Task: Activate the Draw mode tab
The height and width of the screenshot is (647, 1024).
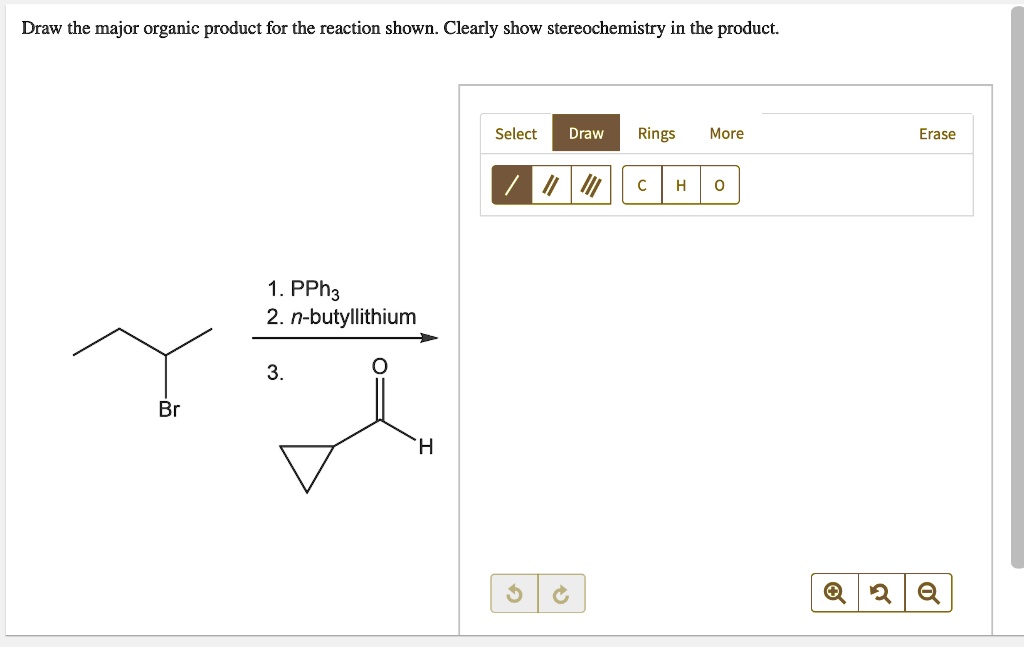Action: pos(586,132)
